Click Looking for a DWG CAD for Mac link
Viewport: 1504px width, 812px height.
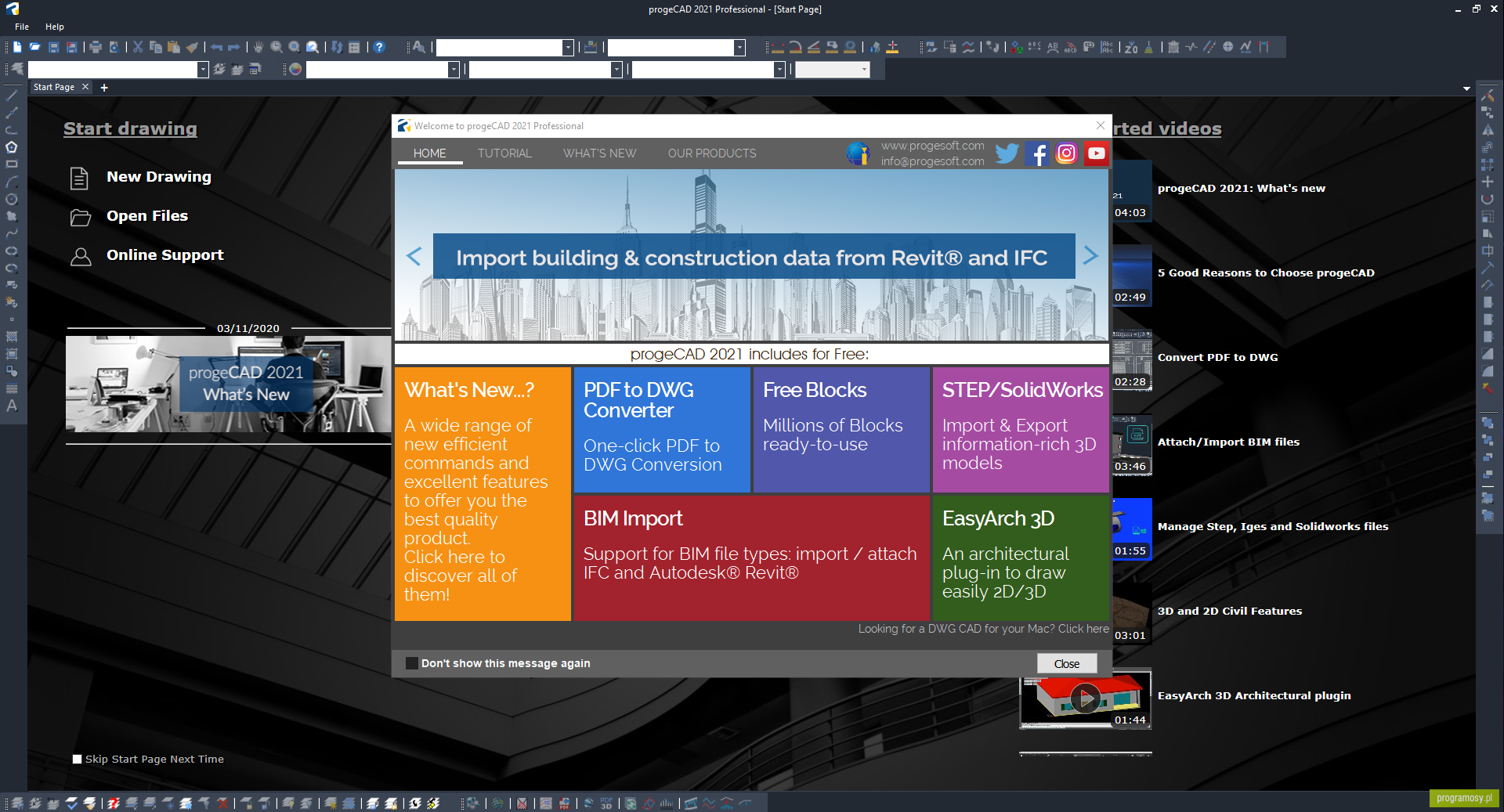click(x=983, y=629)
